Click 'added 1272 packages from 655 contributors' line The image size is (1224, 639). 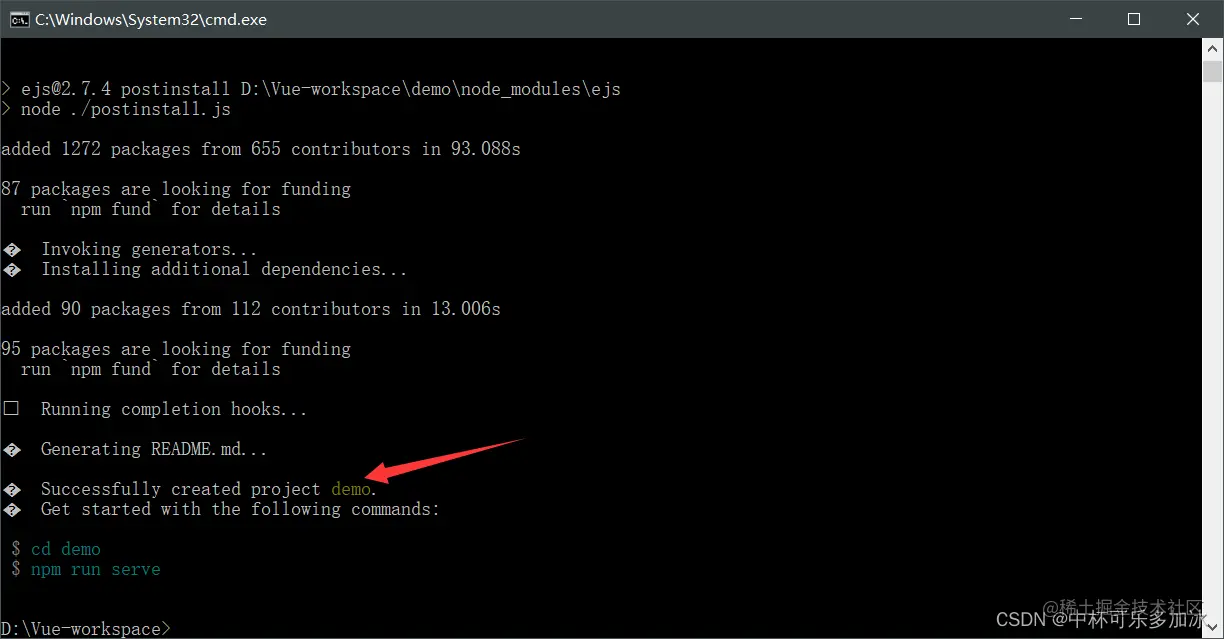coord(261,149)
